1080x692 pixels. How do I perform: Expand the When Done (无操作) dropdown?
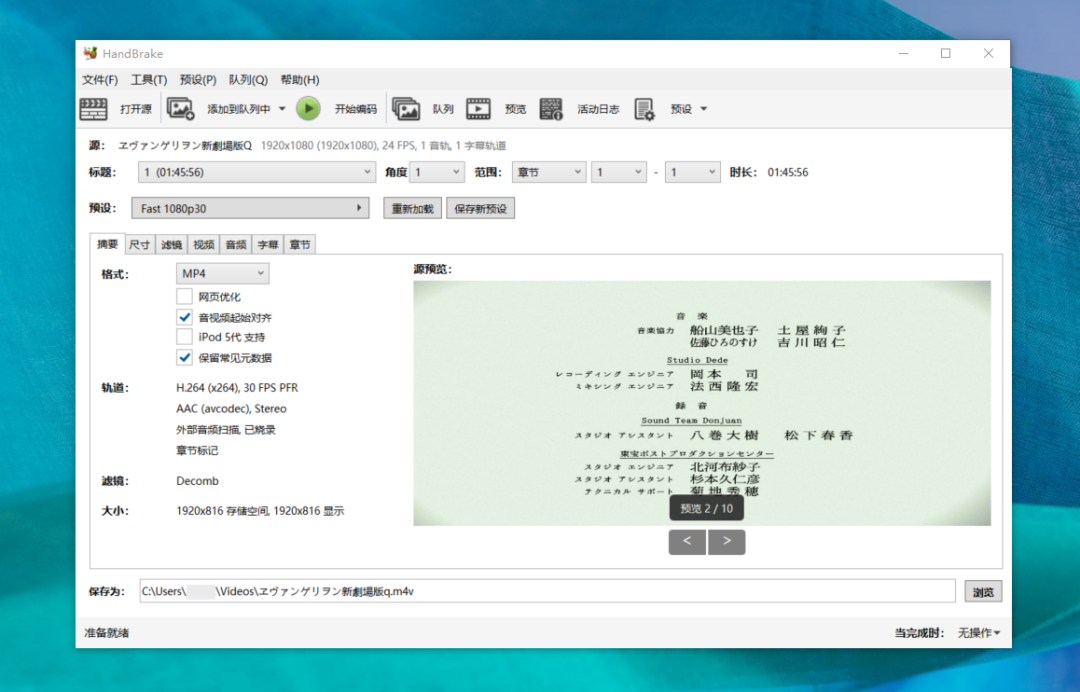979,633
